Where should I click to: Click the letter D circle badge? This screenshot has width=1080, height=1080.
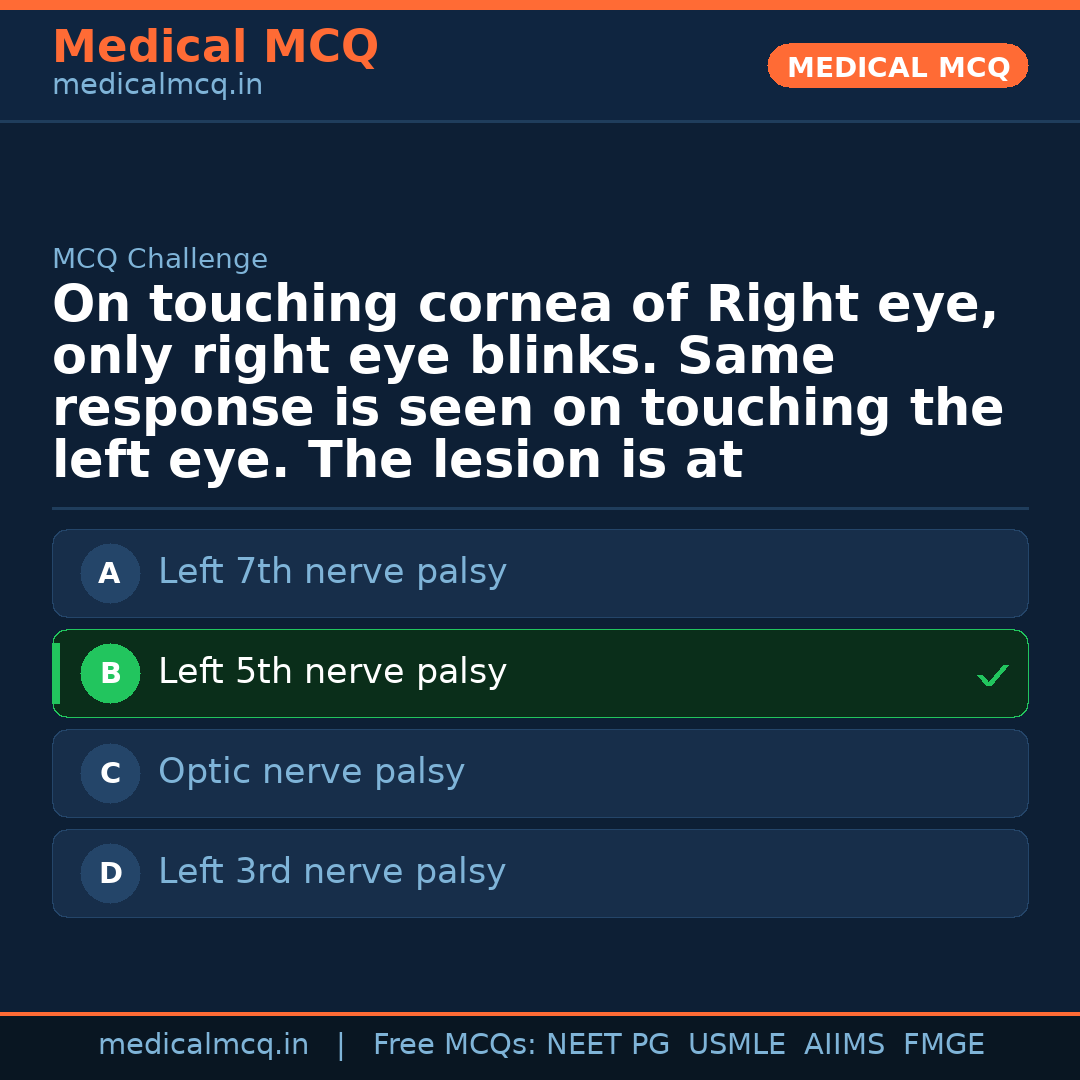[110, 873]
